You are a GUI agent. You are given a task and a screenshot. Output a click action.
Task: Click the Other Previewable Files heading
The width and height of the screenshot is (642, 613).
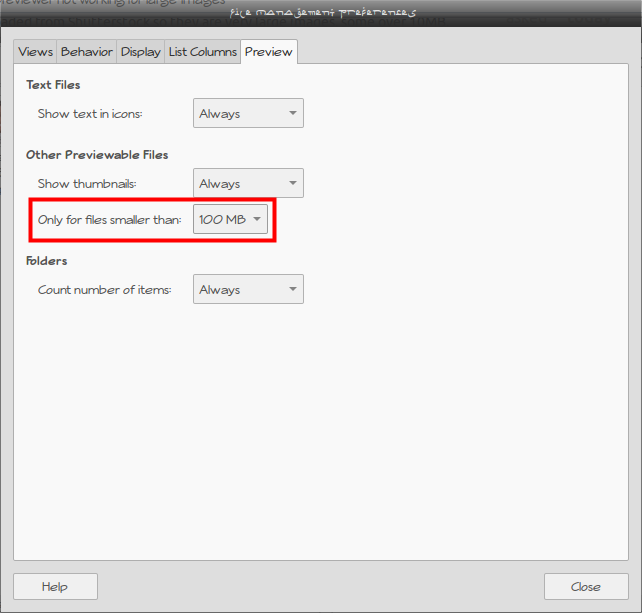pyautogui.click(x=97, y=155)
